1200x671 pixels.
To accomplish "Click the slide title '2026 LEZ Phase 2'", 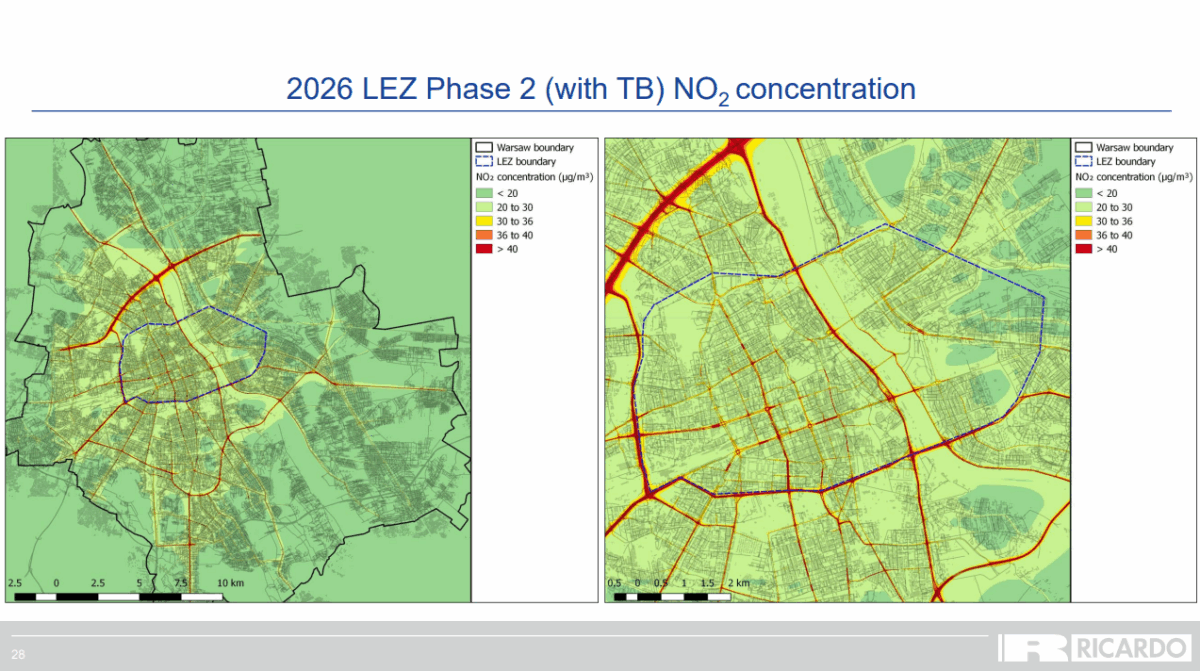I will [x=600, y=89].
